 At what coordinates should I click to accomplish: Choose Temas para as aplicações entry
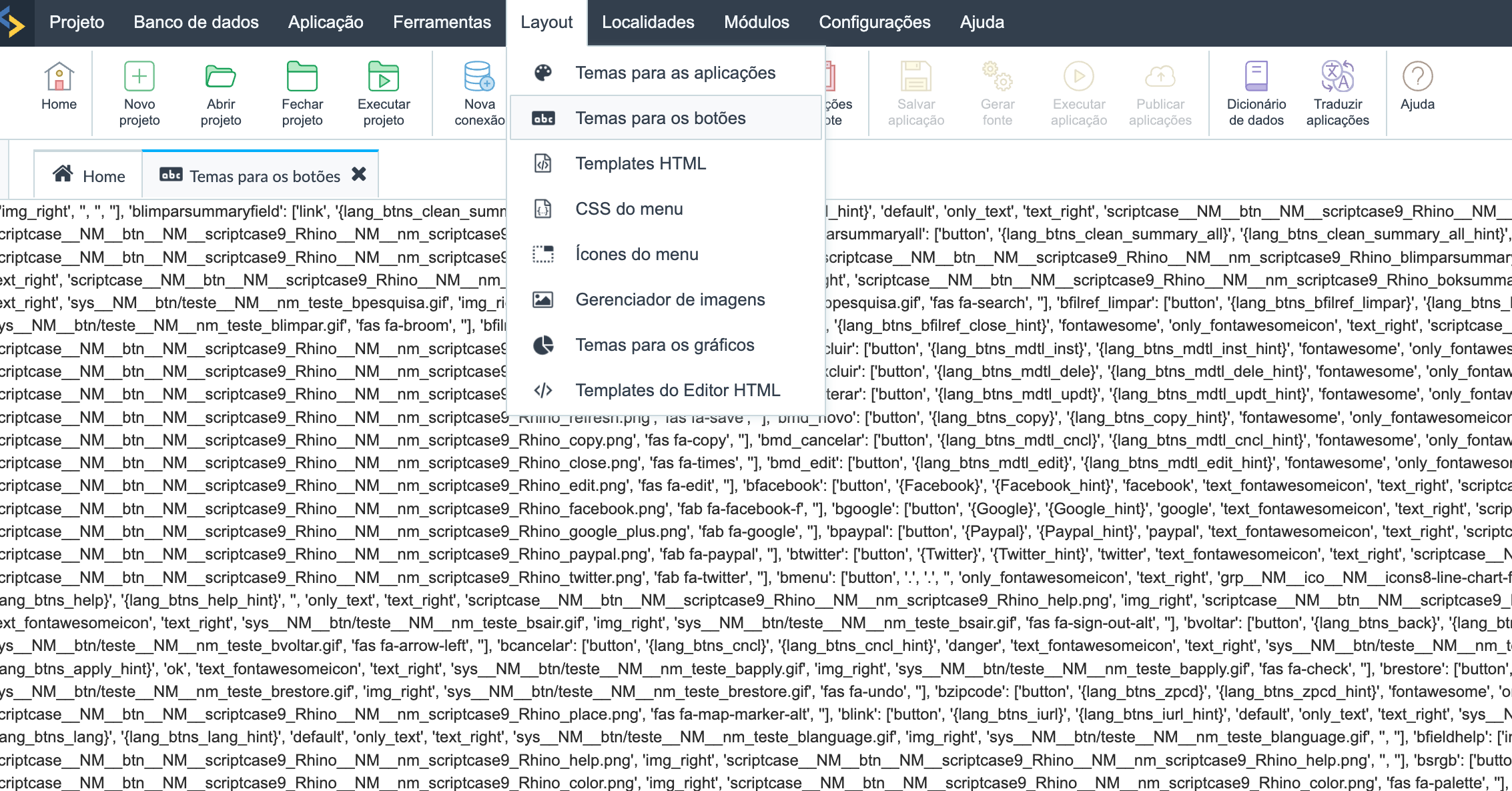pyautogui.click(x=666, y=73)
